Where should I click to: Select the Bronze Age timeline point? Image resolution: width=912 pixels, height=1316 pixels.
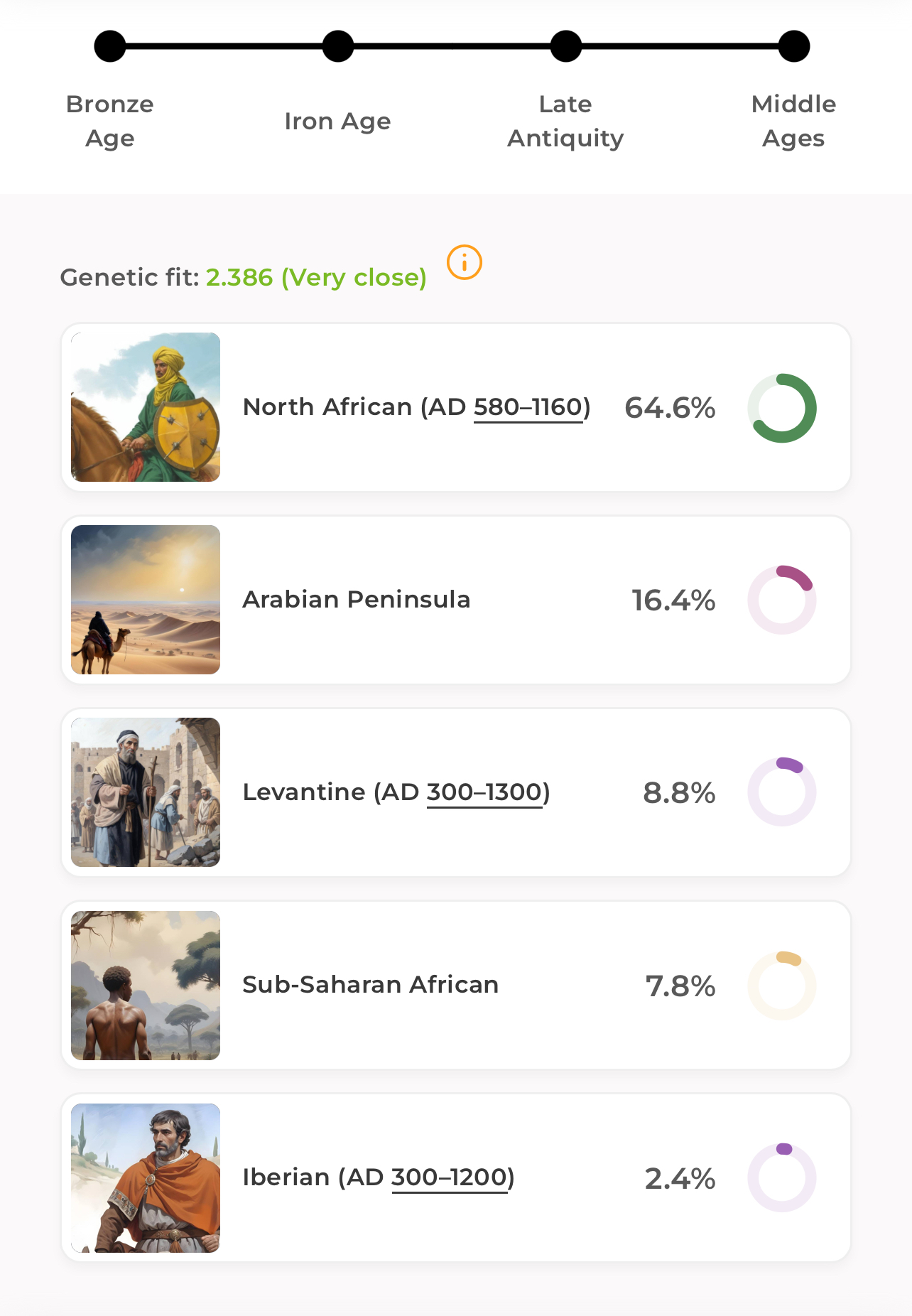tap(110, 47)
